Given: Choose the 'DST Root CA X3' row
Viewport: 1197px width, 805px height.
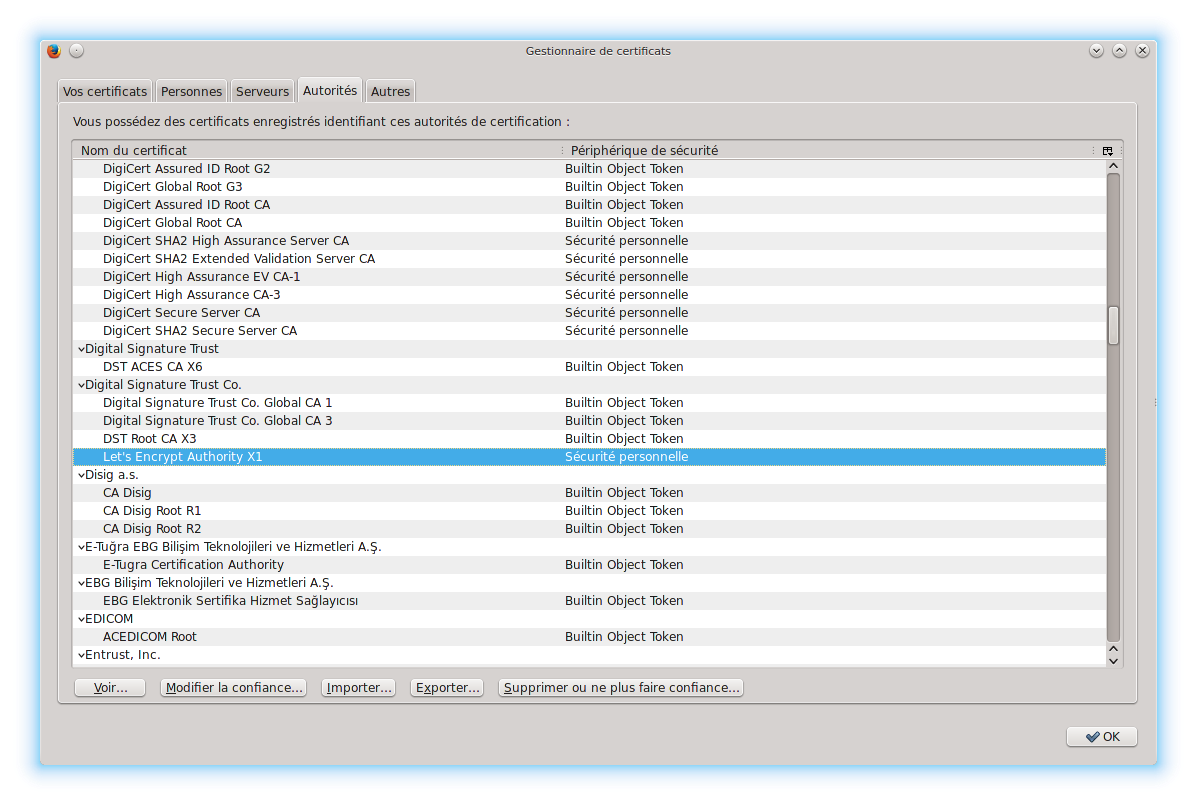Looking at the screenshot, I should click(x=589, y=439).
